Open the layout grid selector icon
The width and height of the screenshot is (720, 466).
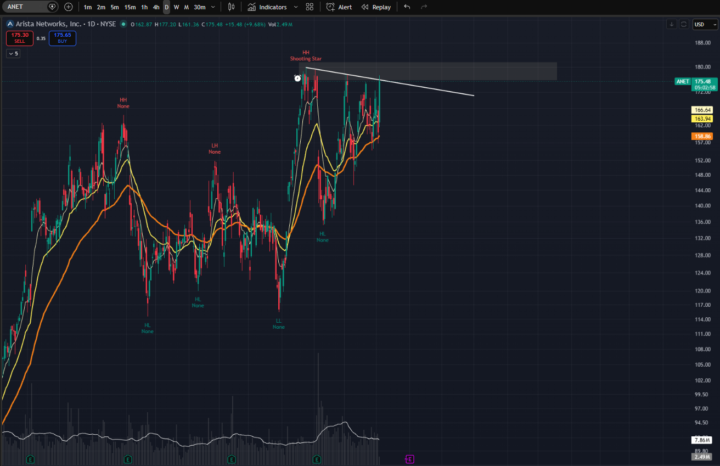tap(309, 7)
